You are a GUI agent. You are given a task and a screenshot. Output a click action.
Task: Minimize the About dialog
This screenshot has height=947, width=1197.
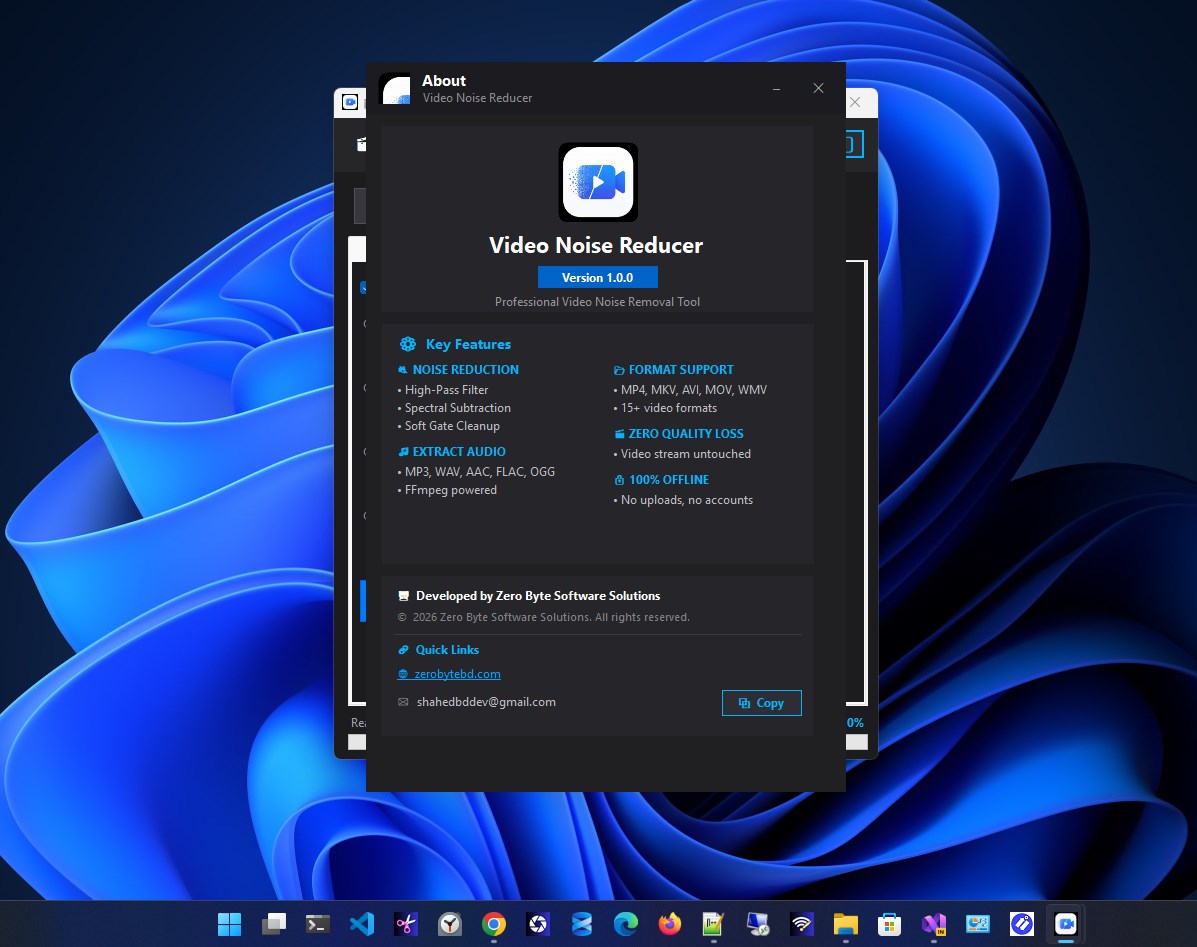pyautogui.click(x=776, y=89)
